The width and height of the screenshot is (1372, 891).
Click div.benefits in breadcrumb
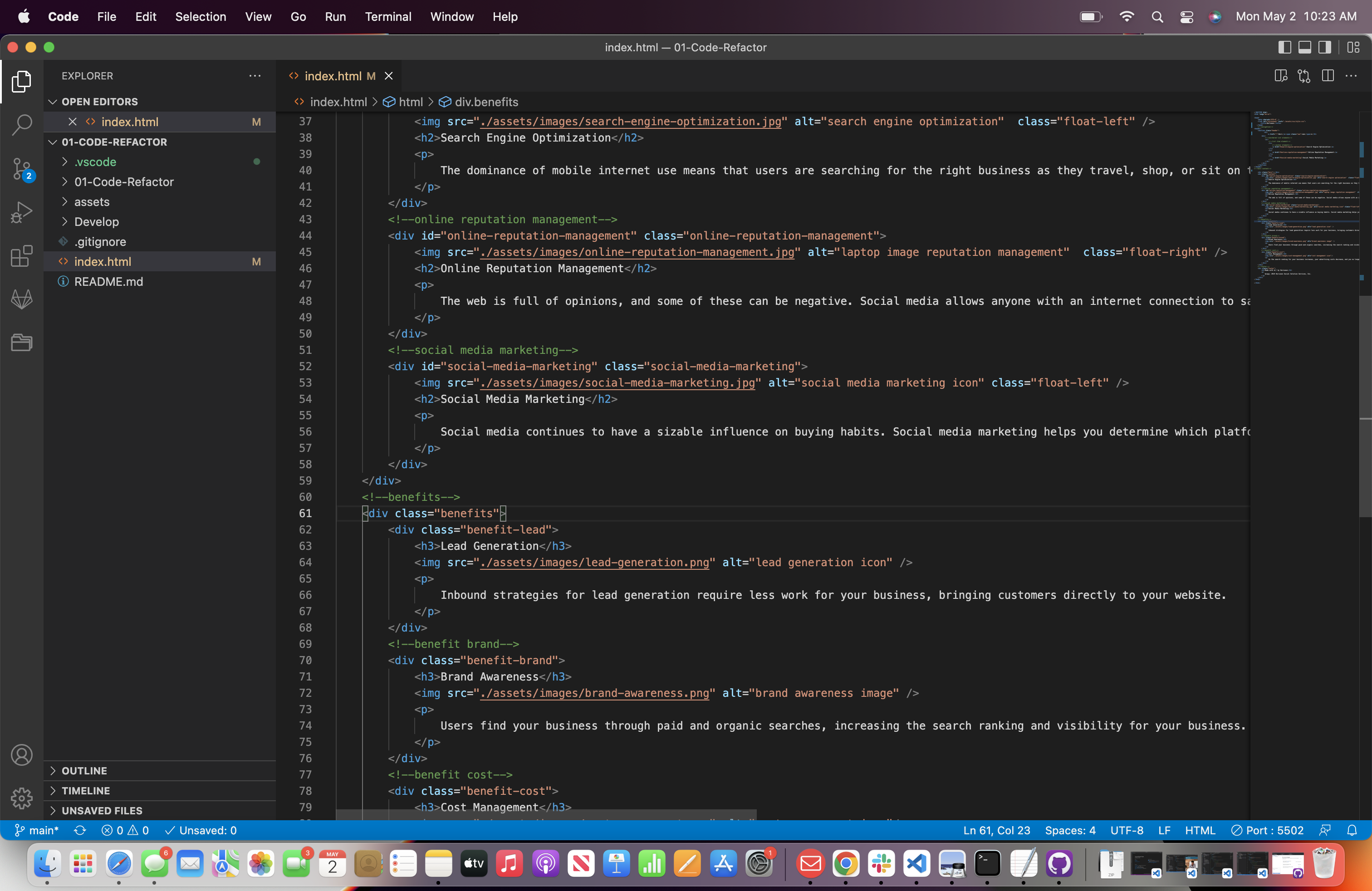[x=479, y=102]
